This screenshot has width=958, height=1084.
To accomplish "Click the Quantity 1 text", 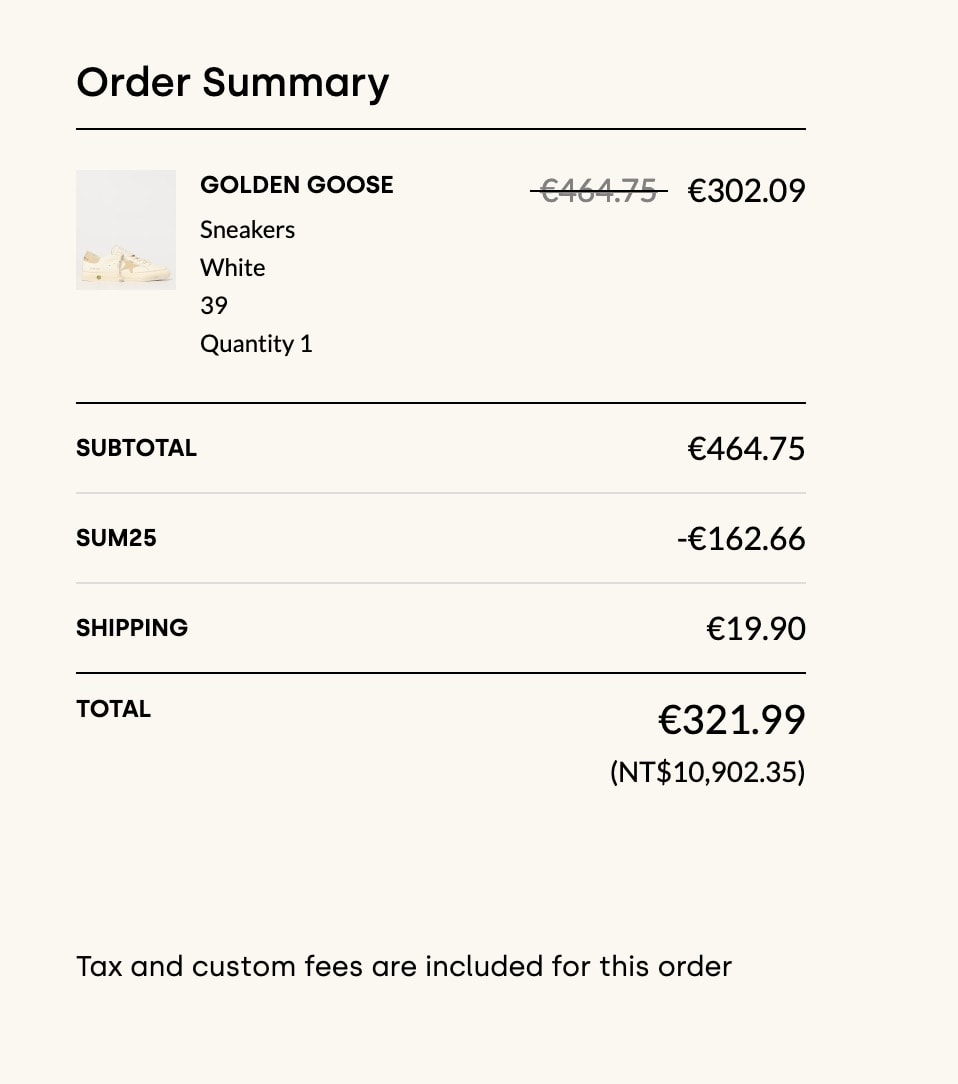I will (x=256, y=344).
